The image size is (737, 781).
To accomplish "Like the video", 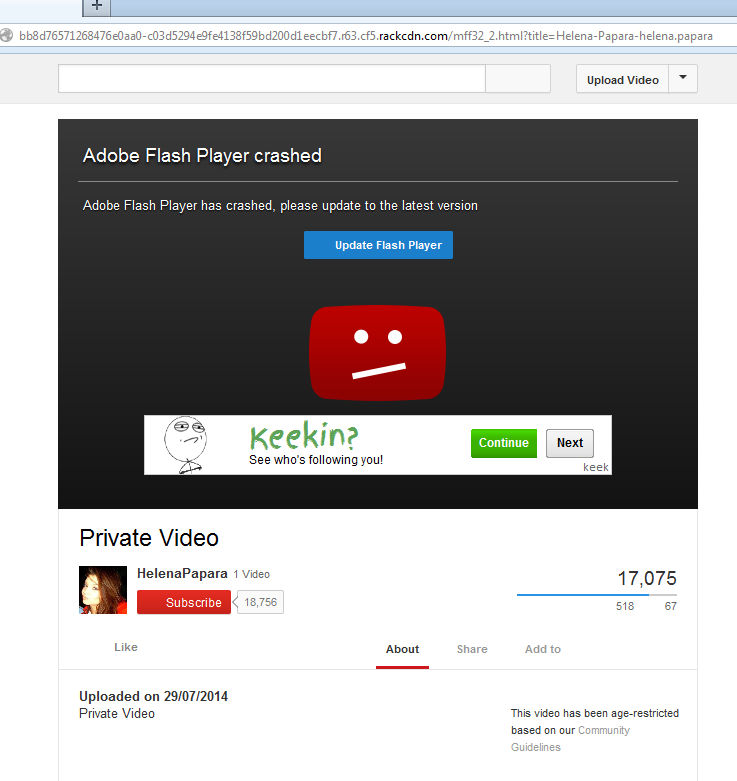I will coord(125,647).
